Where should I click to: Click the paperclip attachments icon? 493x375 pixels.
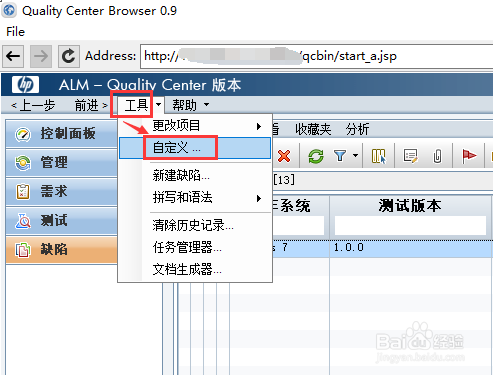click(x=437, y=156)
